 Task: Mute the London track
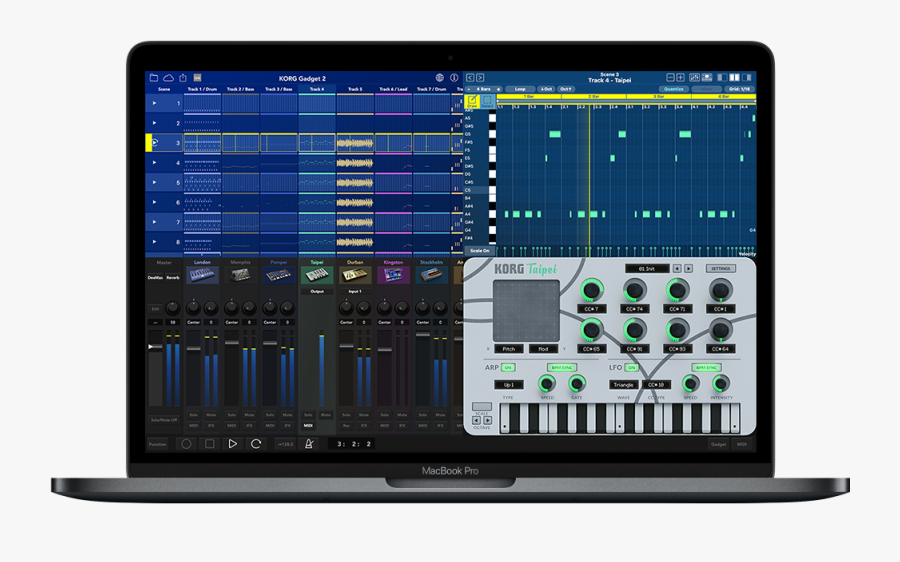(211, 414)
